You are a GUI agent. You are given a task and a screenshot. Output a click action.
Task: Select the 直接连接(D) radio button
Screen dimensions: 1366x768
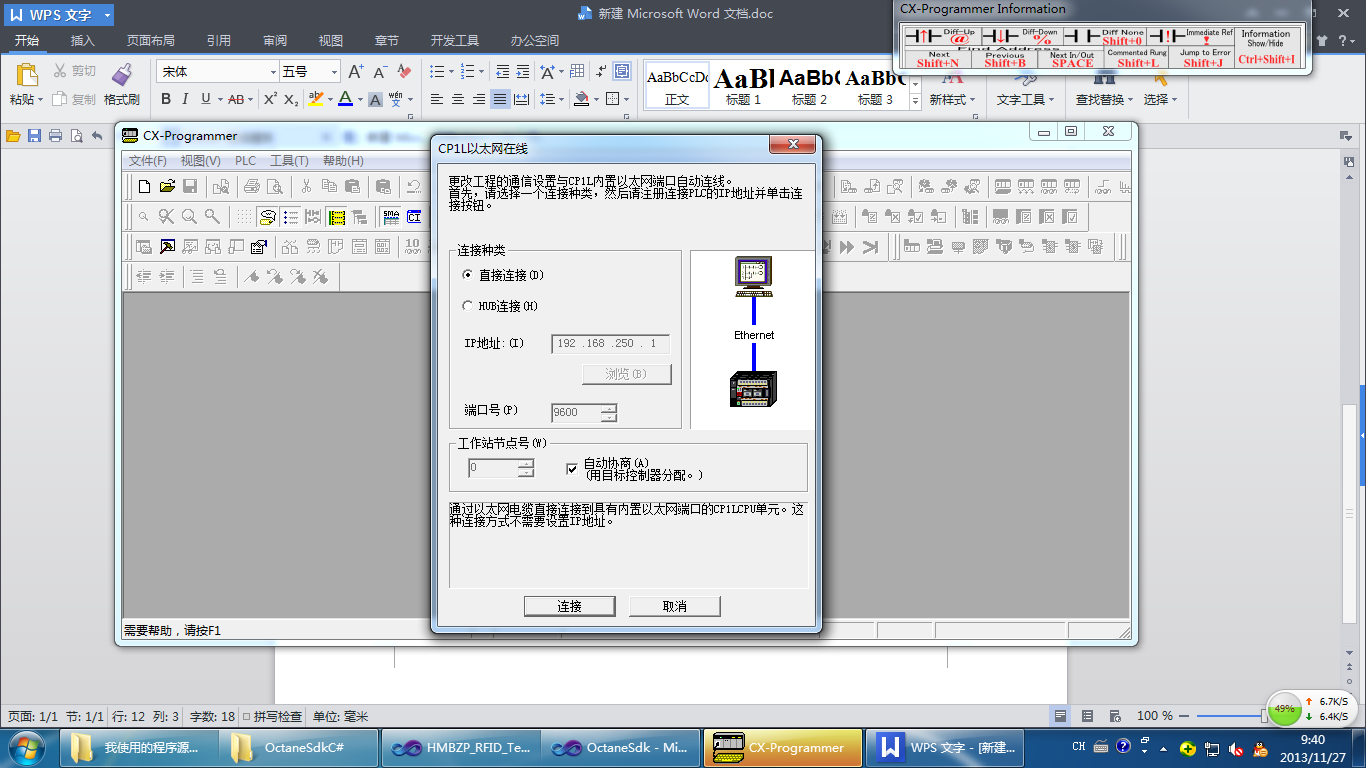coord(468,275)
